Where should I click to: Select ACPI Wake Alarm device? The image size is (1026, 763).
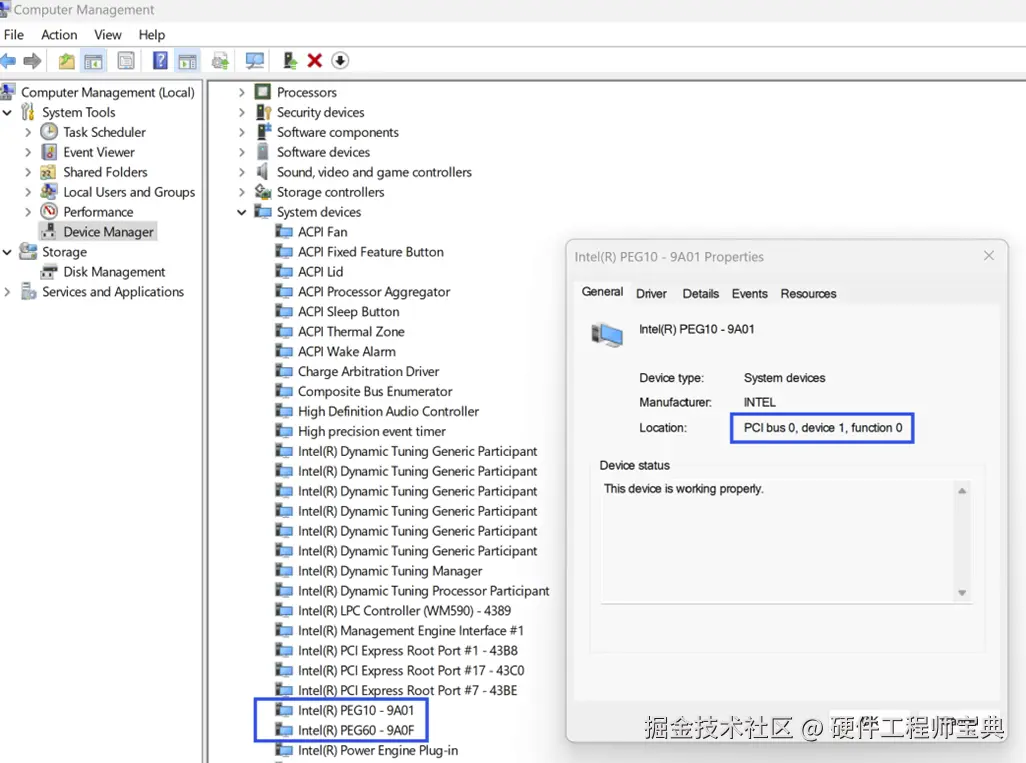pos(346,351)
